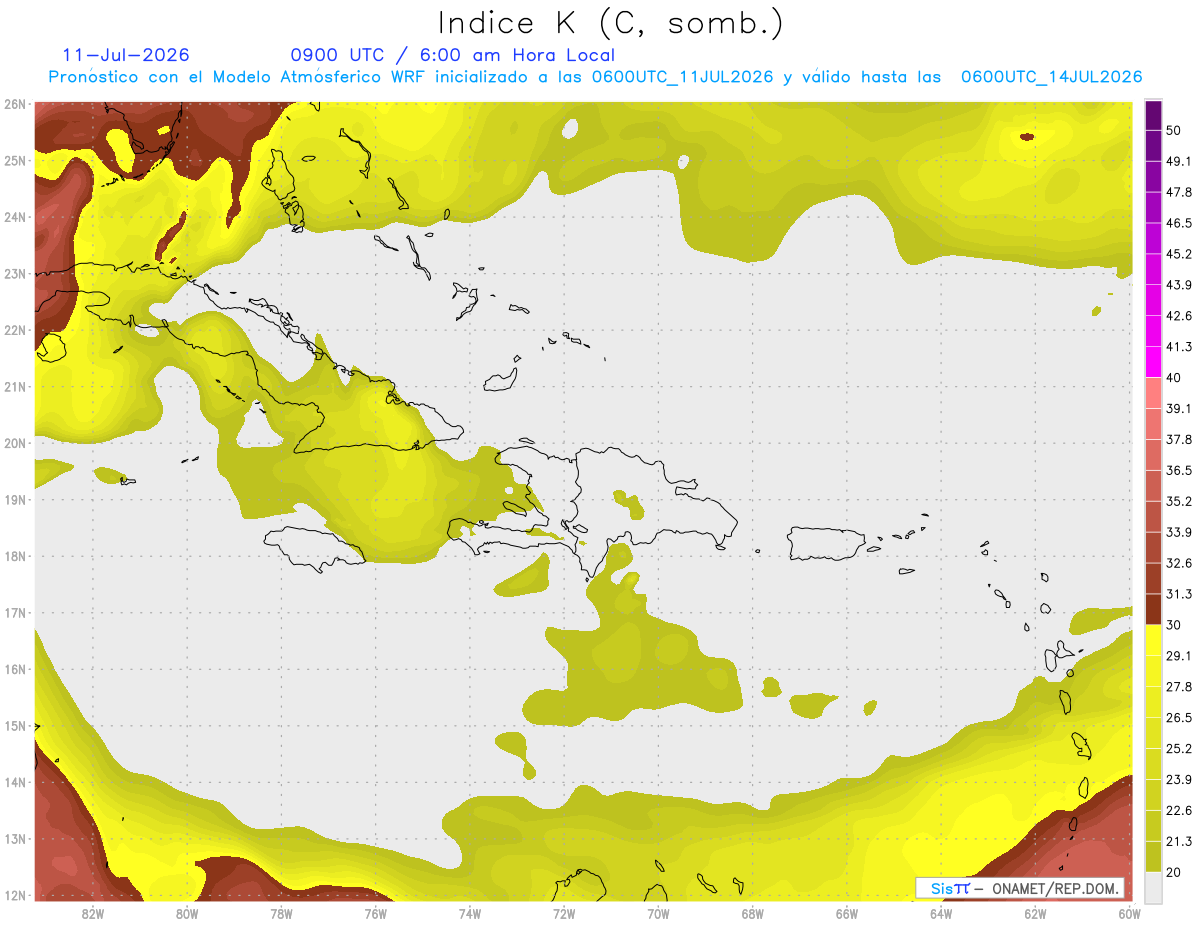Click the magenta legend swatch between 40 and 41.3

[x=1153, y=361]
